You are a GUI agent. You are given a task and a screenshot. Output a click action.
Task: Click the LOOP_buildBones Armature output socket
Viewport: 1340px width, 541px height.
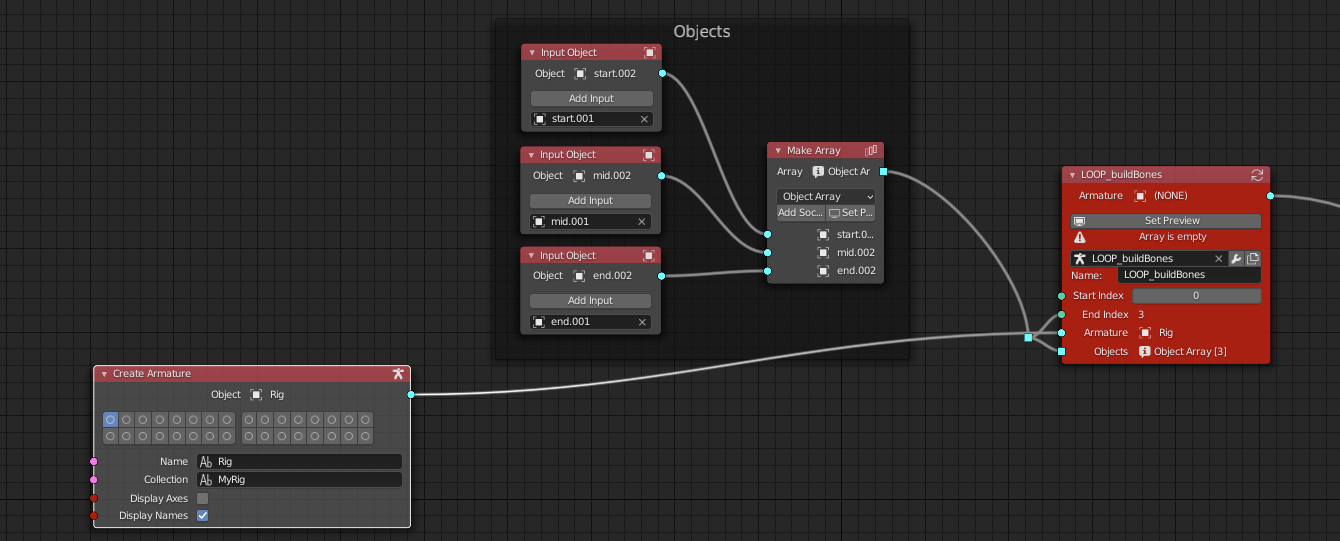pyautogui.click(x=1270, y=196)
